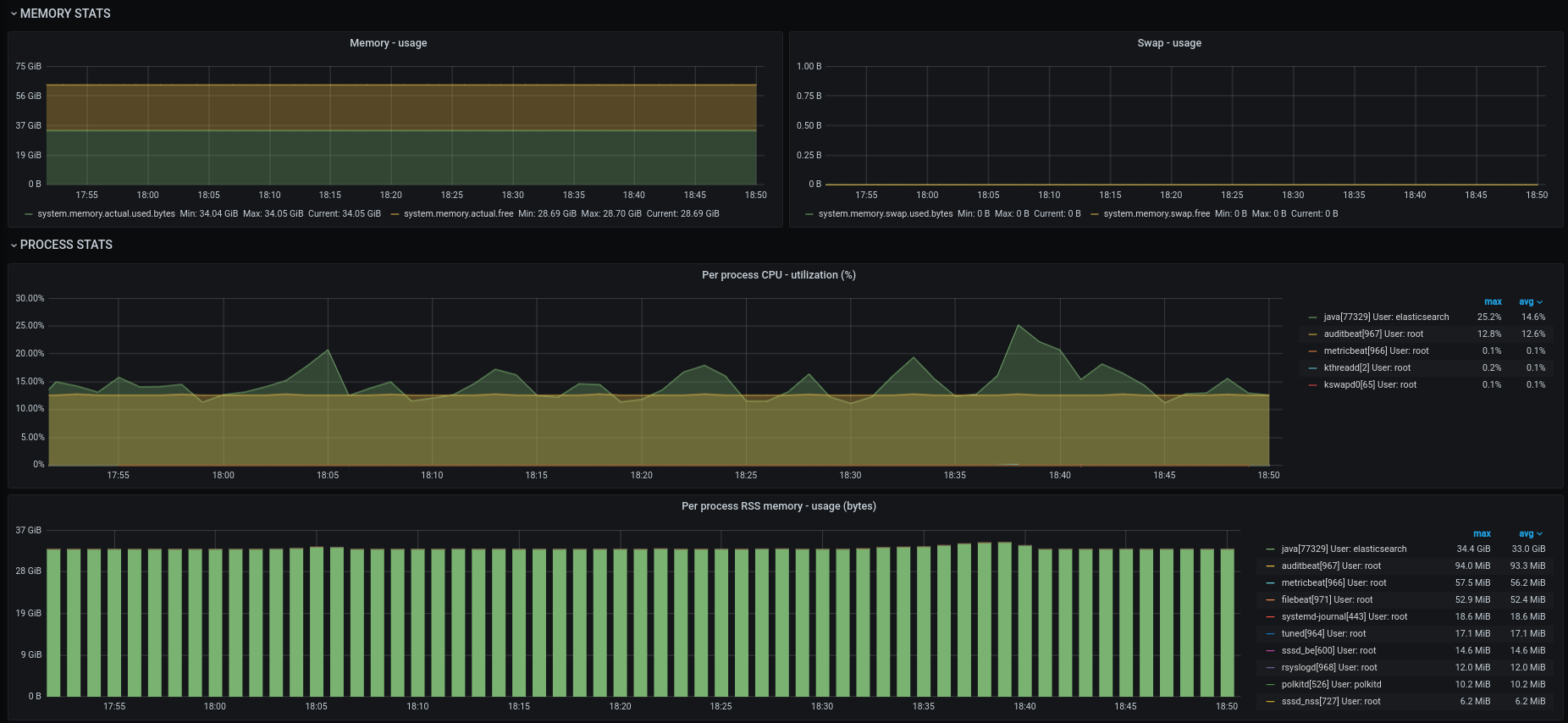The width and height of the screenshot is (1568, 723).
Task: Open color picker for sssd_be[600] swatch
Action: pyautogui.click(x=1271, y=651)
